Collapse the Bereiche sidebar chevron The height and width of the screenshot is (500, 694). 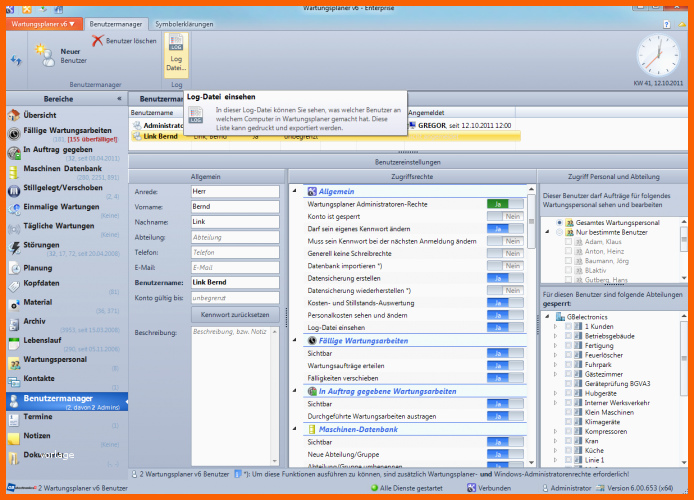coord(119,99)
